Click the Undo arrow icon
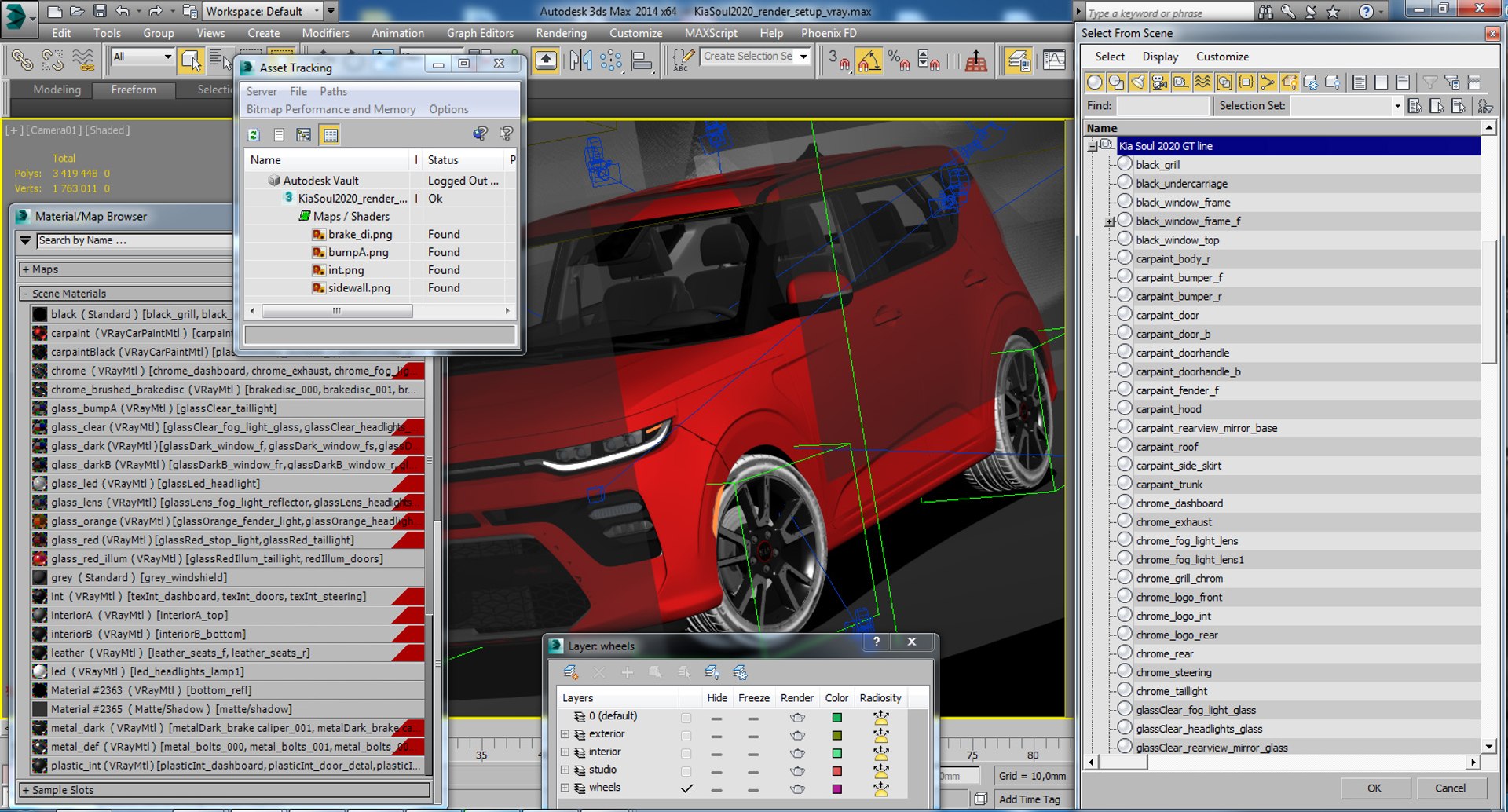The width and height of the screenshot is (1508, 812). (122, 11)
